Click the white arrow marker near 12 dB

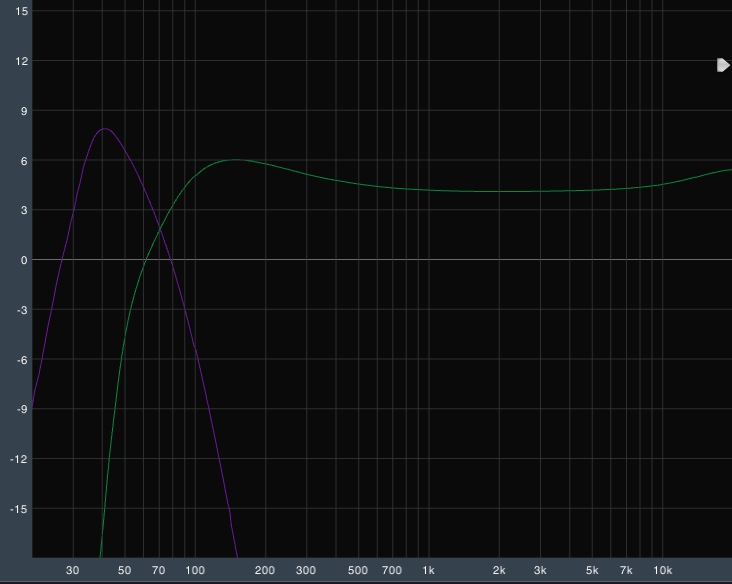tap(723, 65)
